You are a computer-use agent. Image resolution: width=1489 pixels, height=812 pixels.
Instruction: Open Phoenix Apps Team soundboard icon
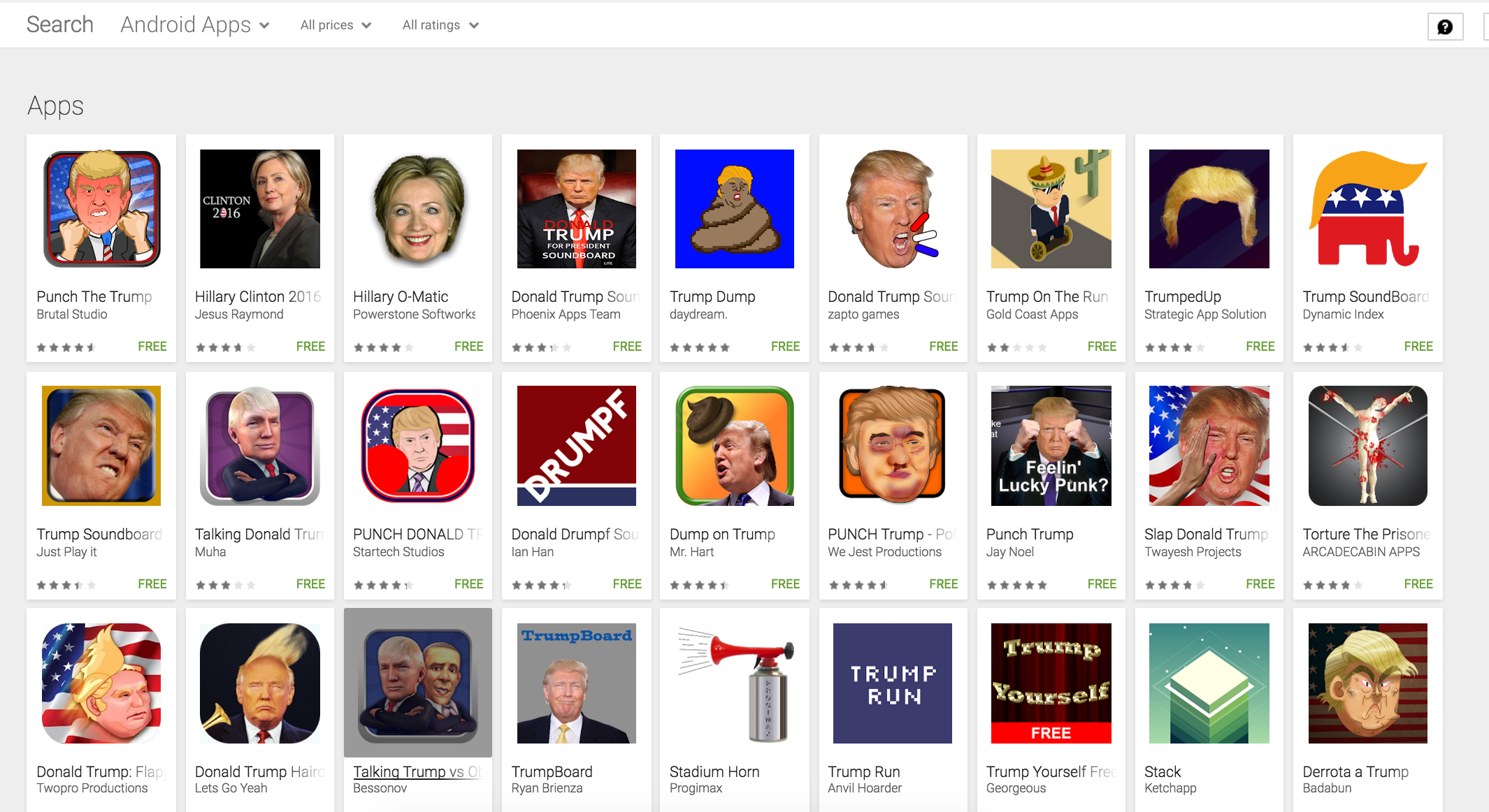[x=577, y=208]
